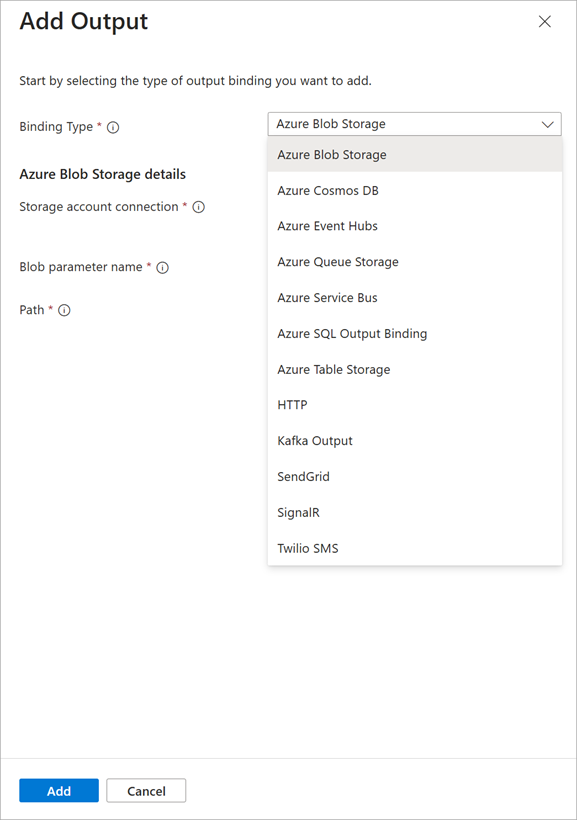Click the info icon beside Binding Type

tap(113, 127)
